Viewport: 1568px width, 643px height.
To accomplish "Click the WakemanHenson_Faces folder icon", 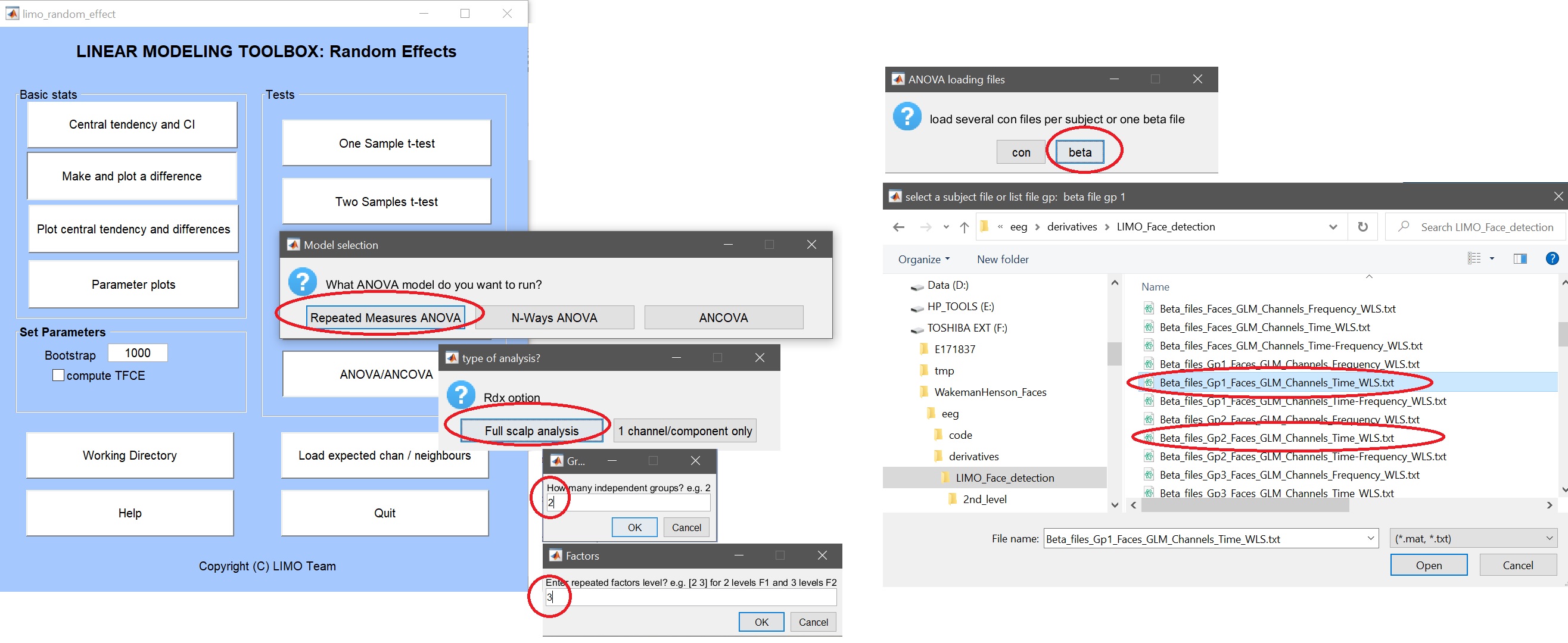I will pyautogui.click(x=925, y=392).
